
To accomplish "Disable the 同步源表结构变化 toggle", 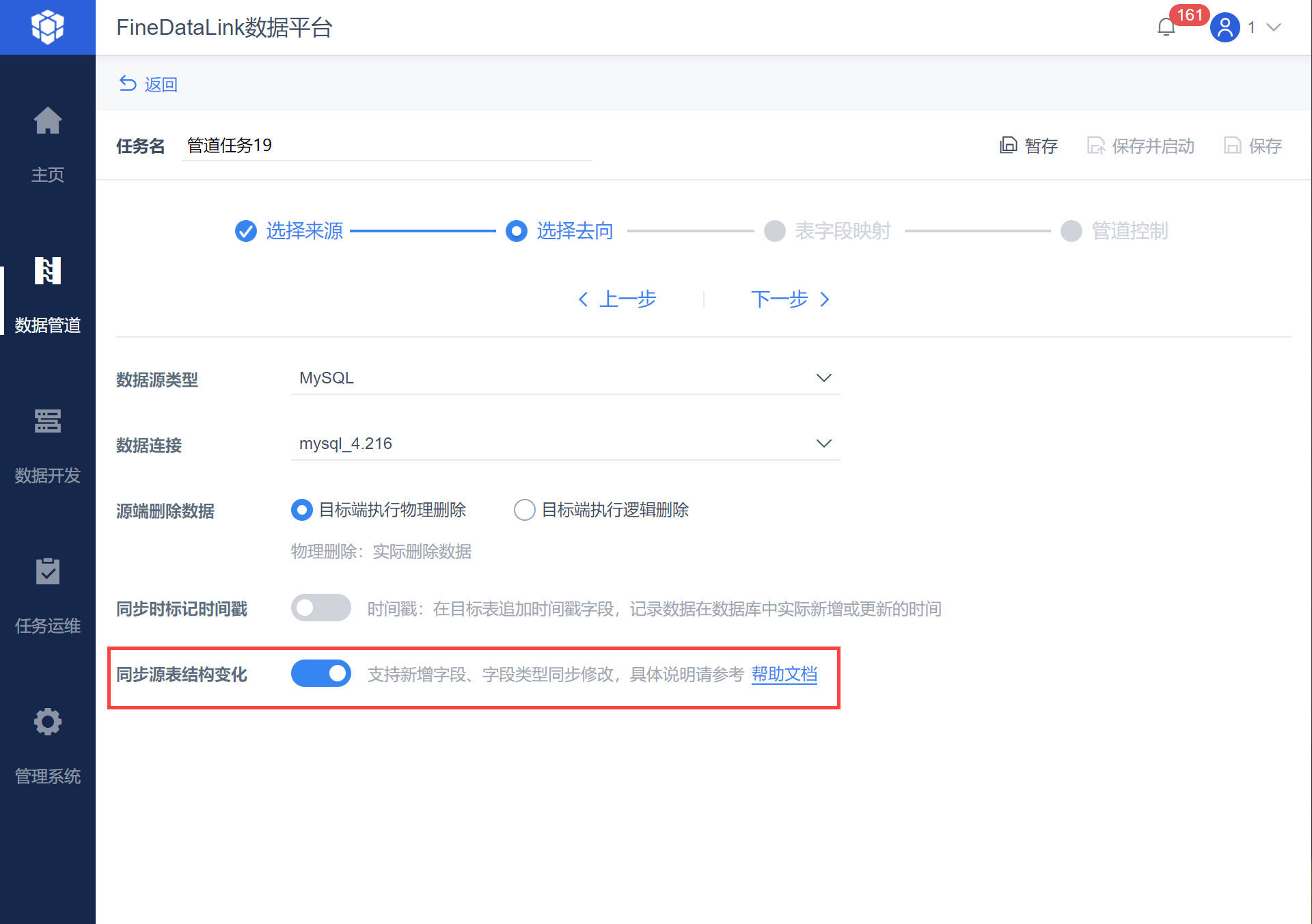I will click(x=320, y=674).
